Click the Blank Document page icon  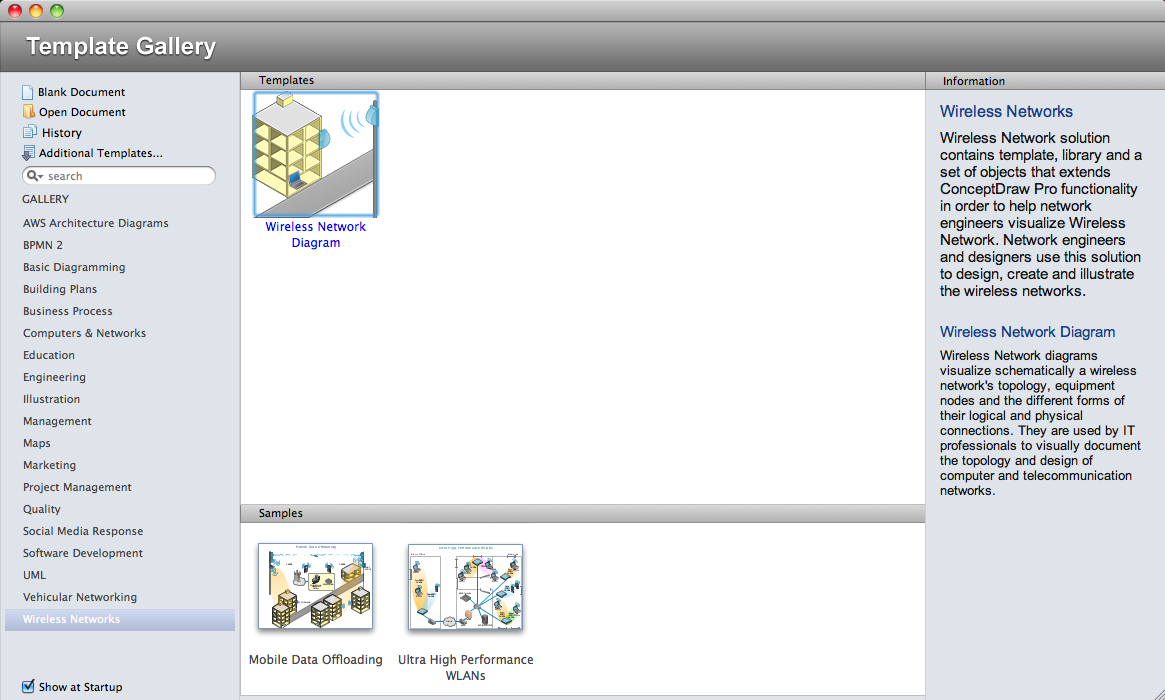tap(27, 92)
